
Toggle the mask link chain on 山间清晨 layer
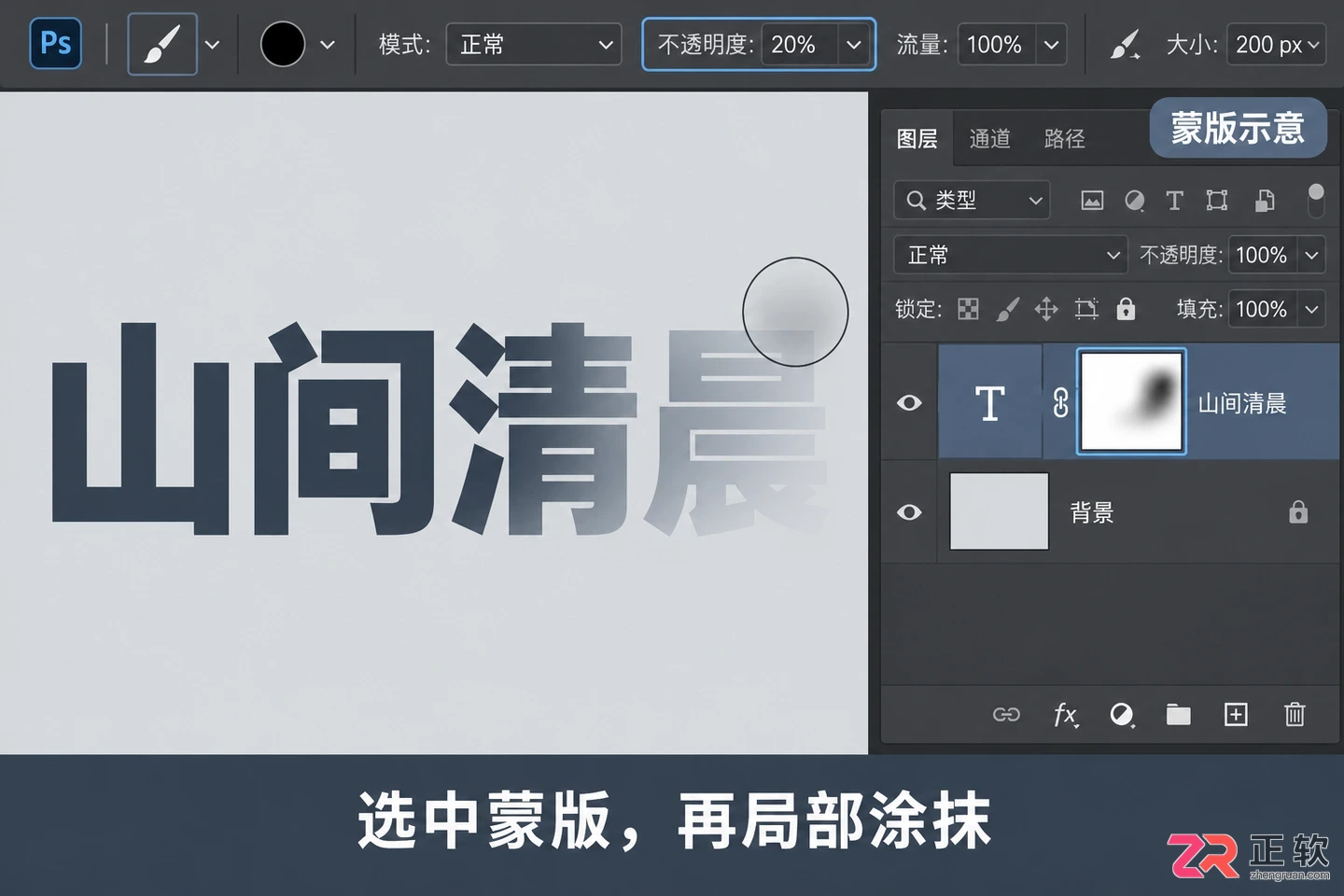(1061, 402)
